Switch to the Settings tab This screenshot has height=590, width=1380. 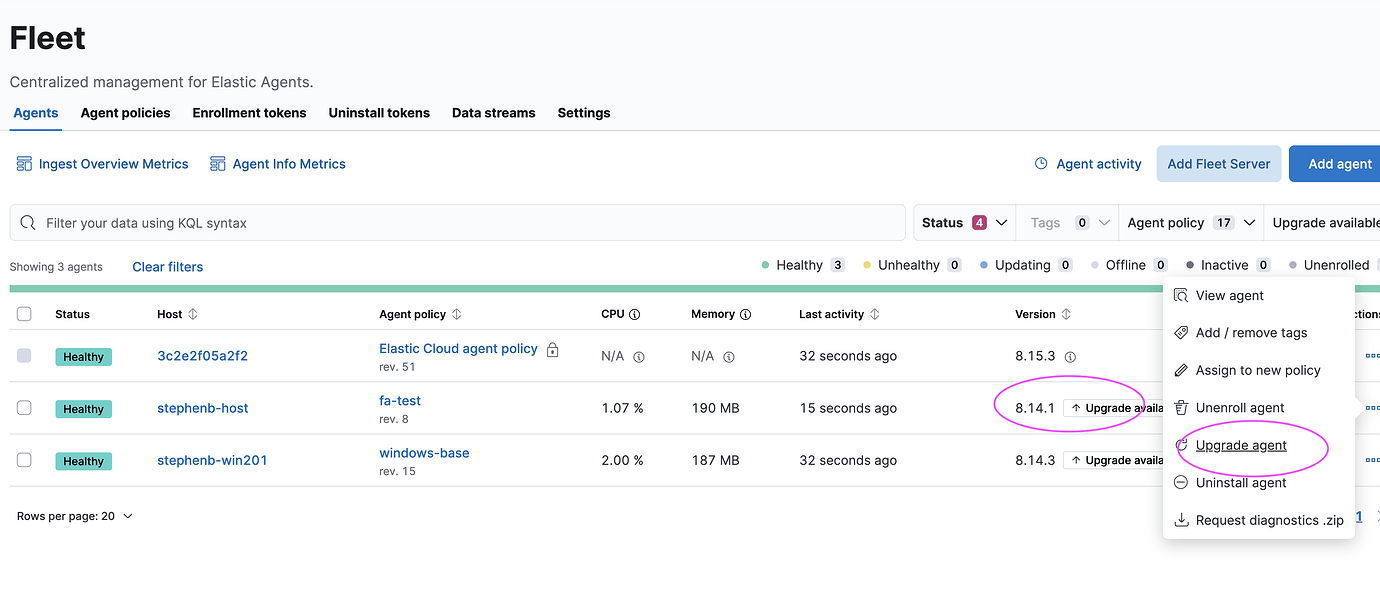(x=583, y=113)
